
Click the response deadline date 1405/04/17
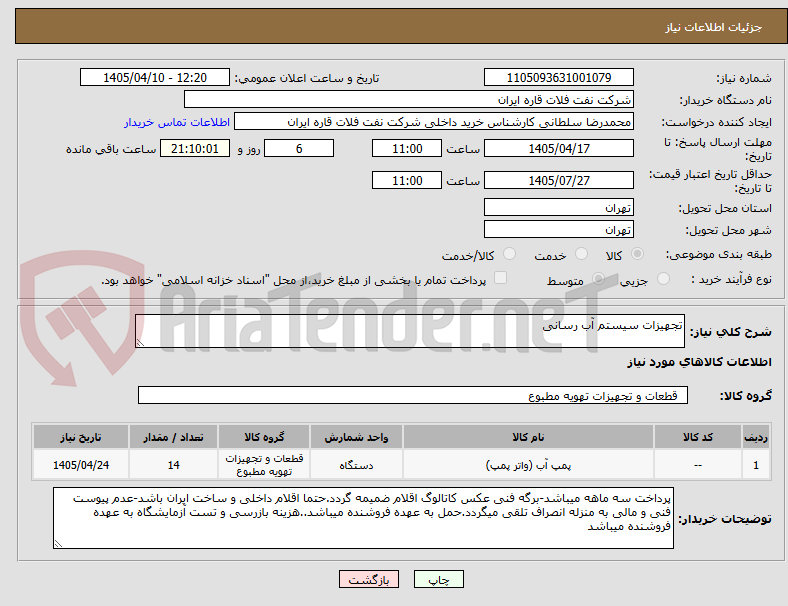point(558,148)
